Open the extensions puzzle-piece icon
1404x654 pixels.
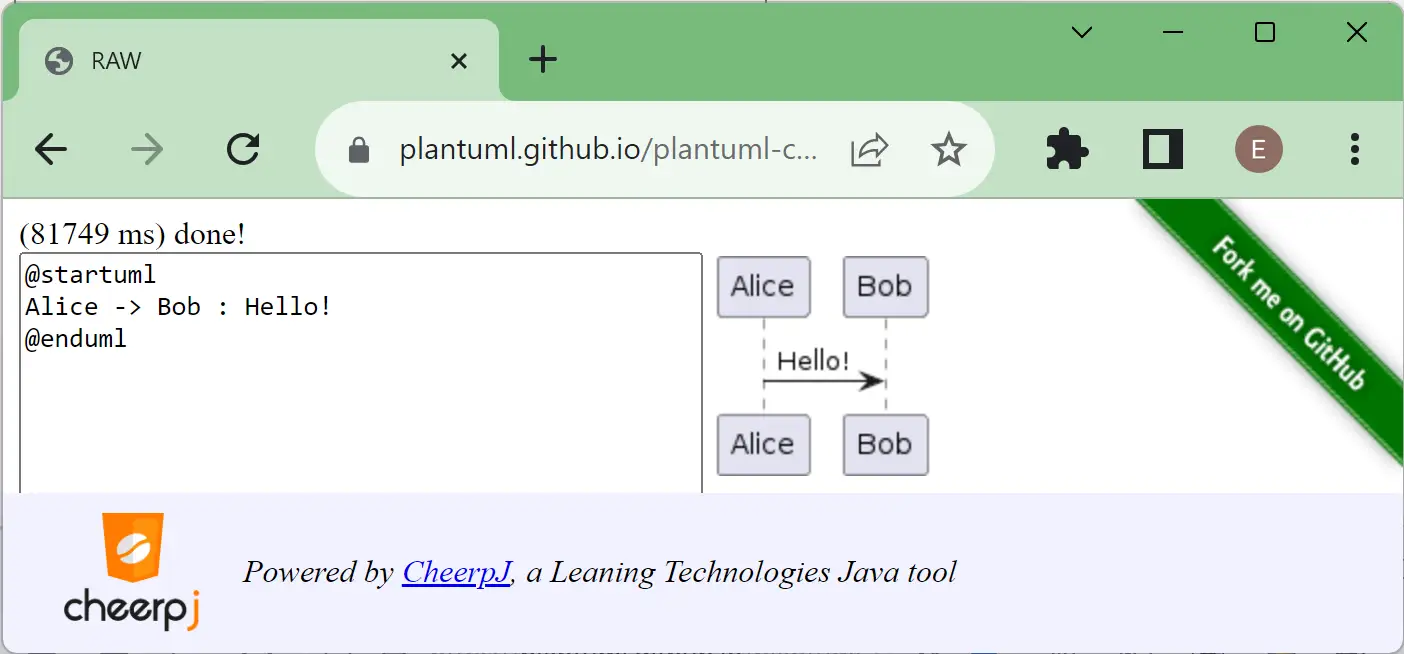pyautogui.click(x=1066, y=148)
